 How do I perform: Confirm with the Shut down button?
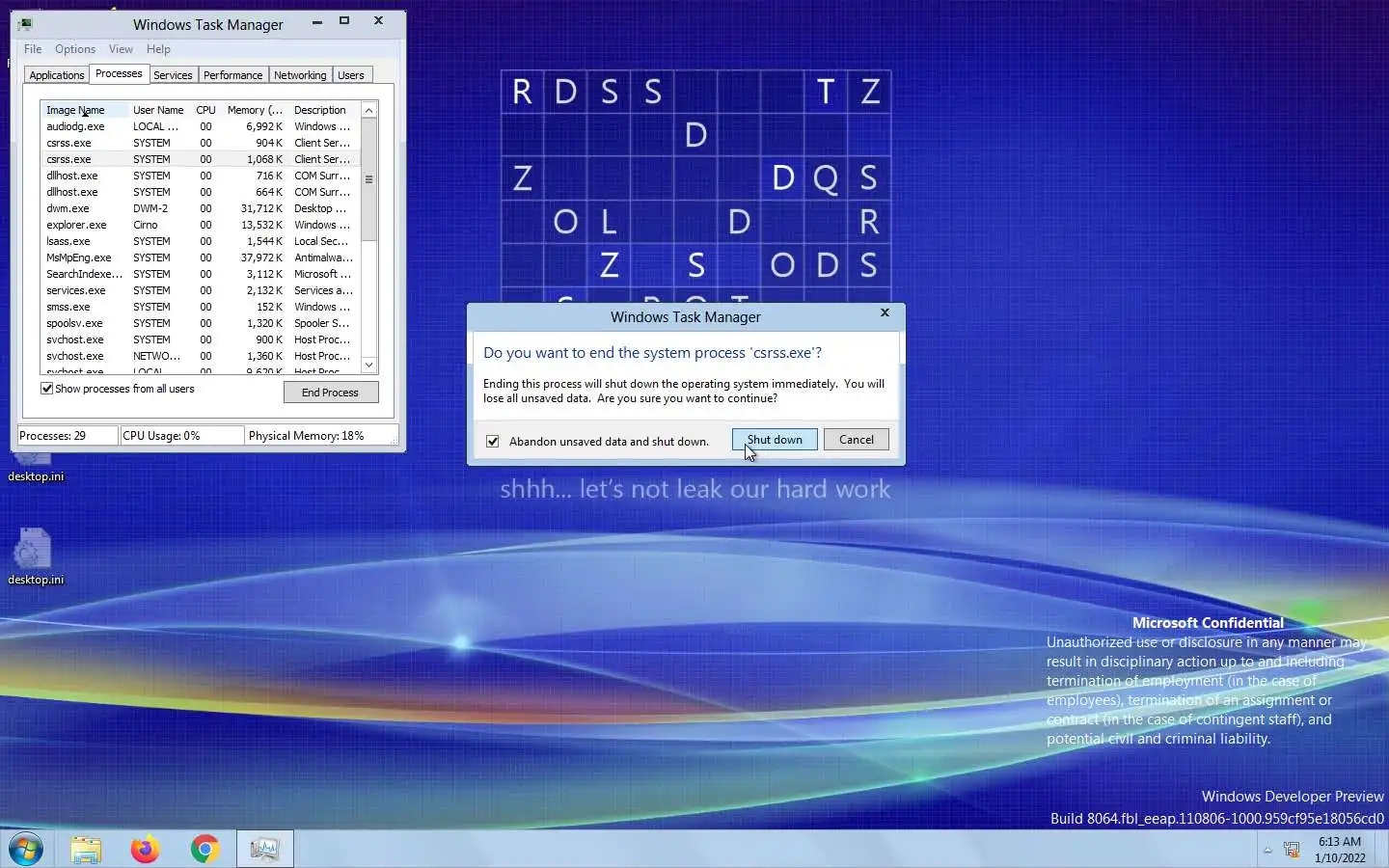click(x=775, y=440)
